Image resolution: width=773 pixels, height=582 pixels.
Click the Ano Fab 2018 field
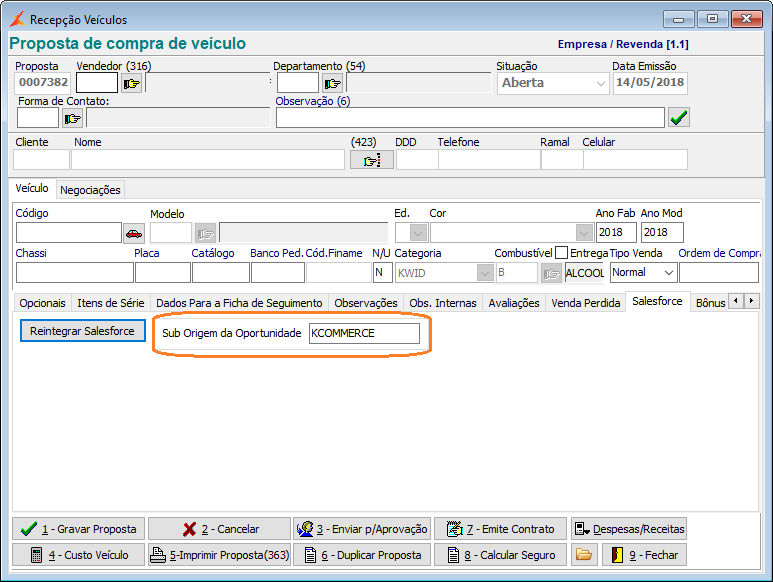[616, 233]
